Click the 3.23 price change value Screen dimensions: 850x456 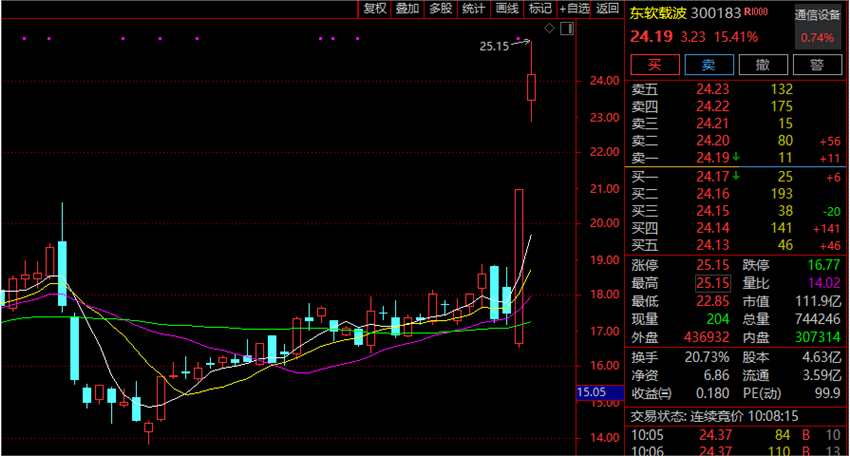point(693,37)
